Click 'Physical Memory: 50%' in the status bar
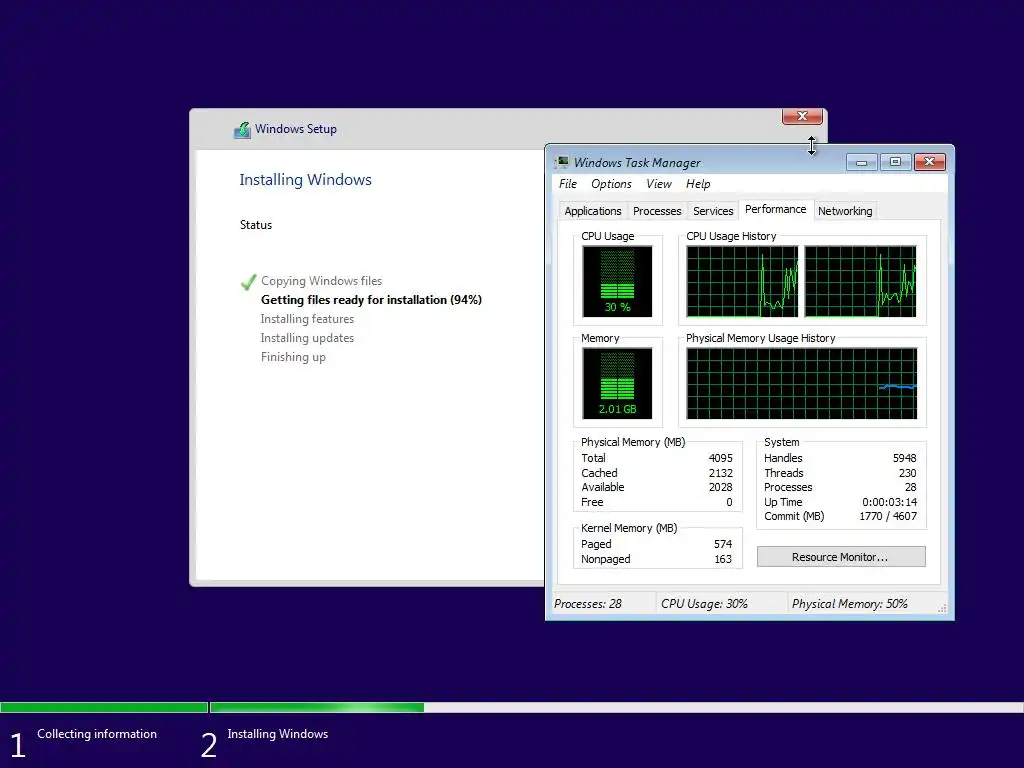The width and height of the screenshot is (1024, 768). click(x=850, y=604)
